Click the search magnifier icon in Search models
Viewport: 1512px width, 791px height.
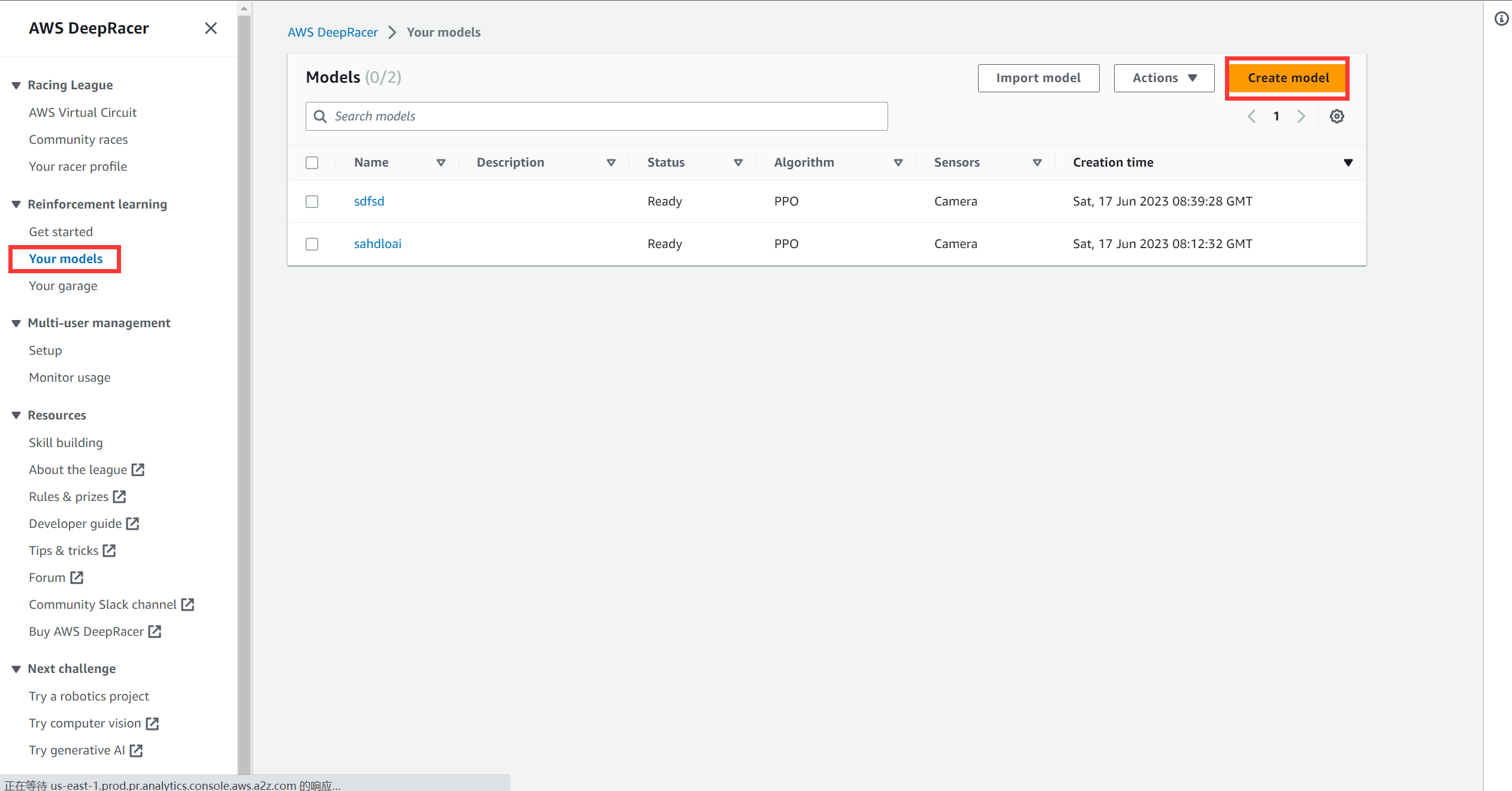coord(321,116)
